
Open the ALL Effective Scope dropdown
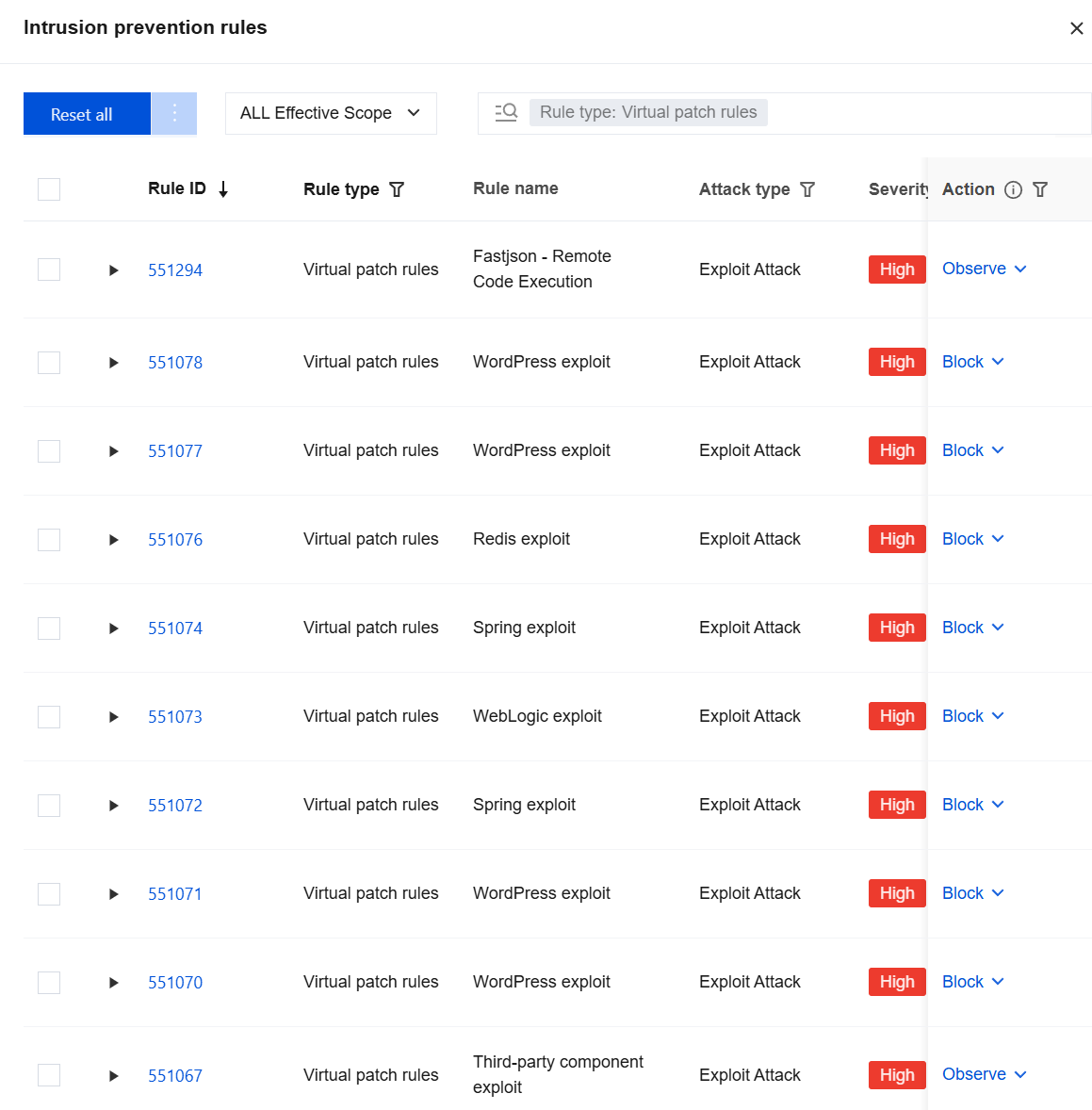click(331, 113)
